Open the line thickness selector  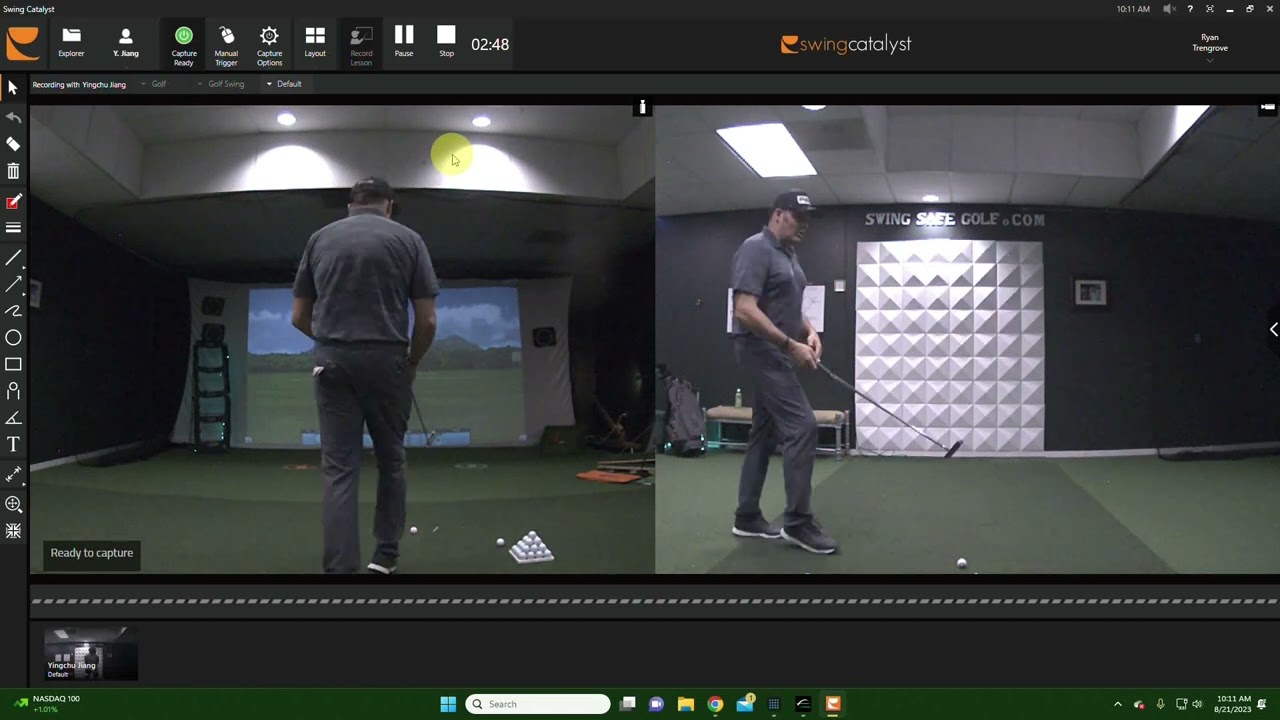click(x=13, y=228)
